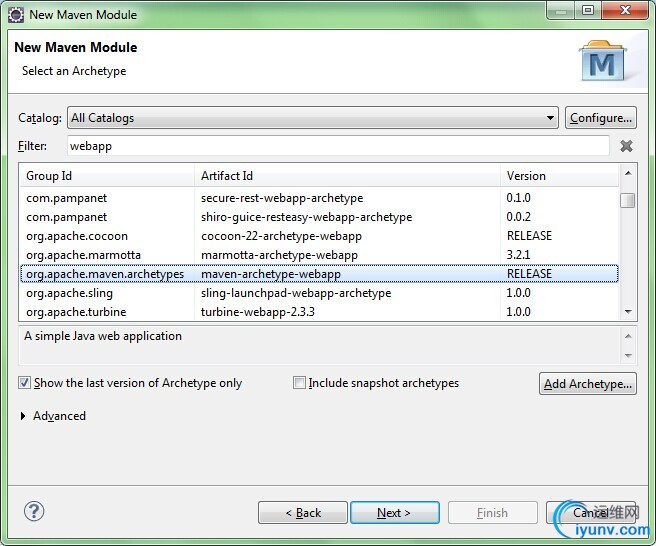The height and width of the screenshot is (546, 656).
Task: Click the Configure... button
Action: pos(601,118)
